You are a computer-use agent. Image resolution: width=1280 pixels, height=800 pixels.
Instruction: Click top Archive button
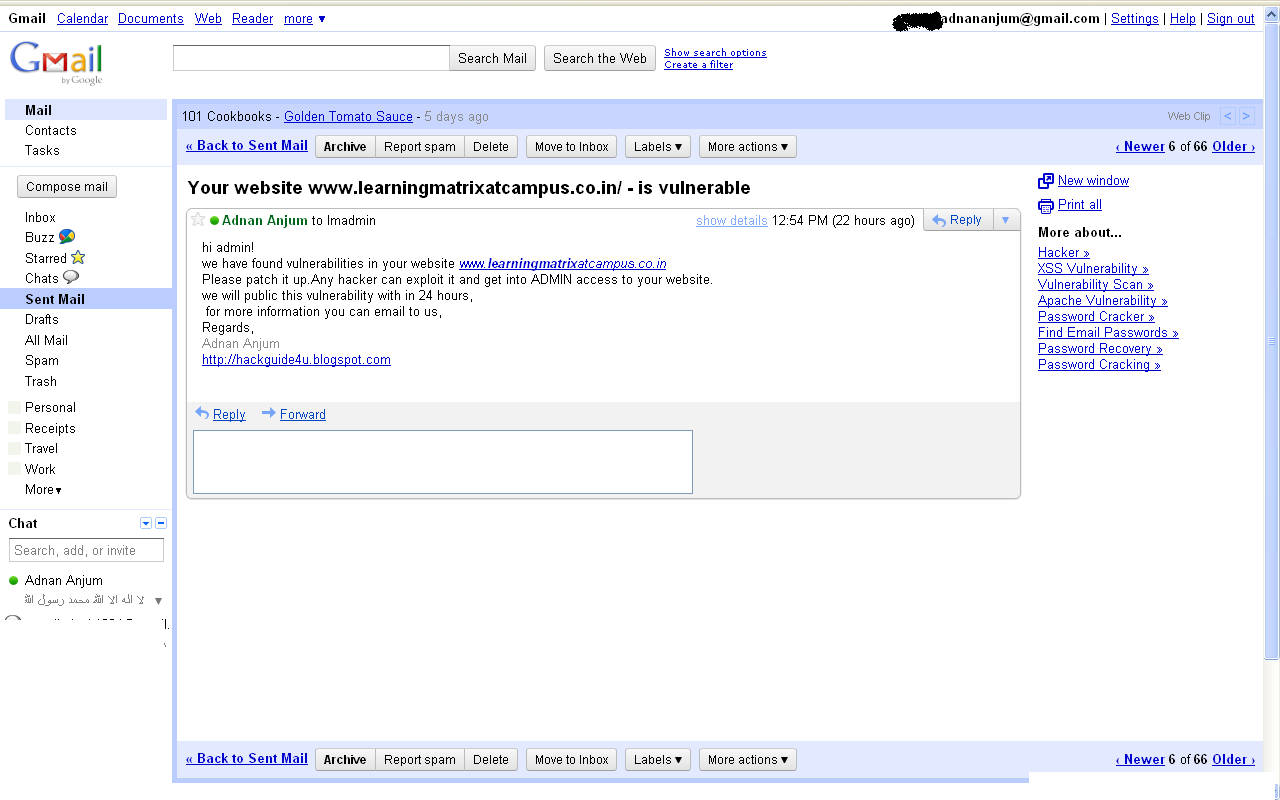345,147
